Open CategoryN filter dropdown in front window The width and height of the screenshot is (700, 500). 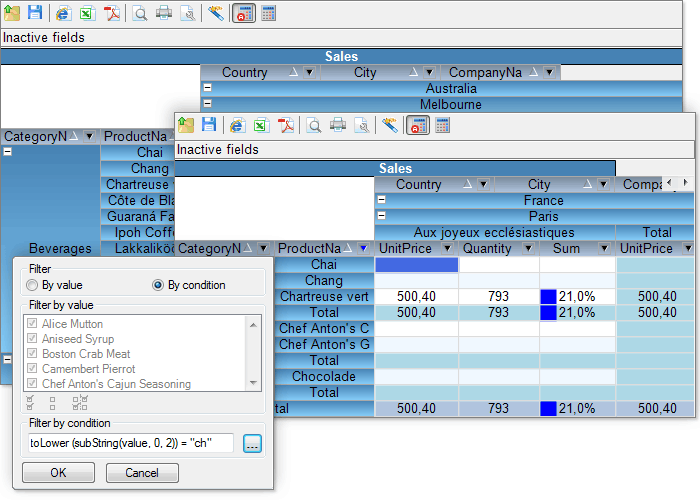coord(263,248)
